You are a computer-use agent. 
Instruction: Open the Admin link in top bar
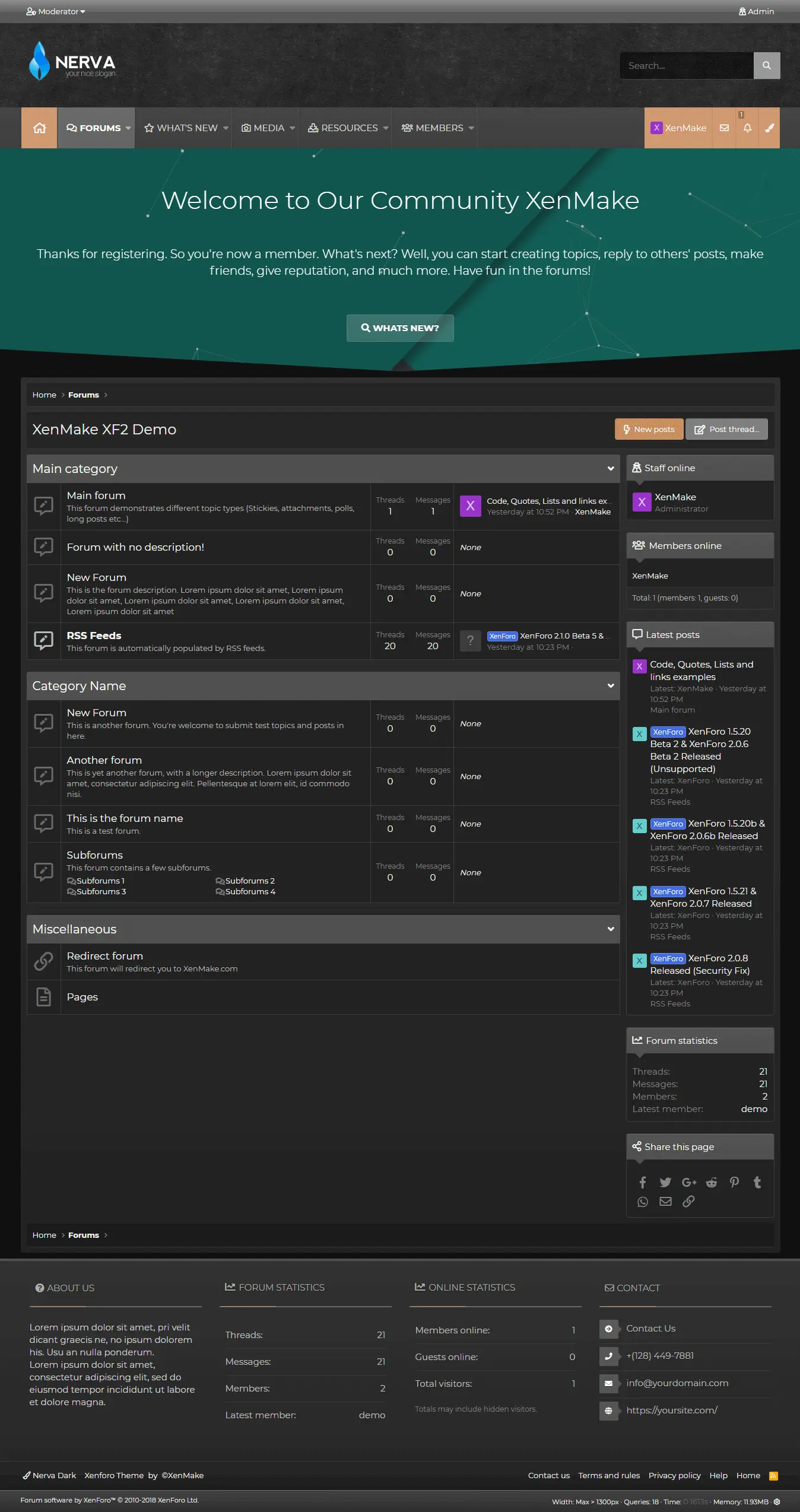(x=756, y=11)
